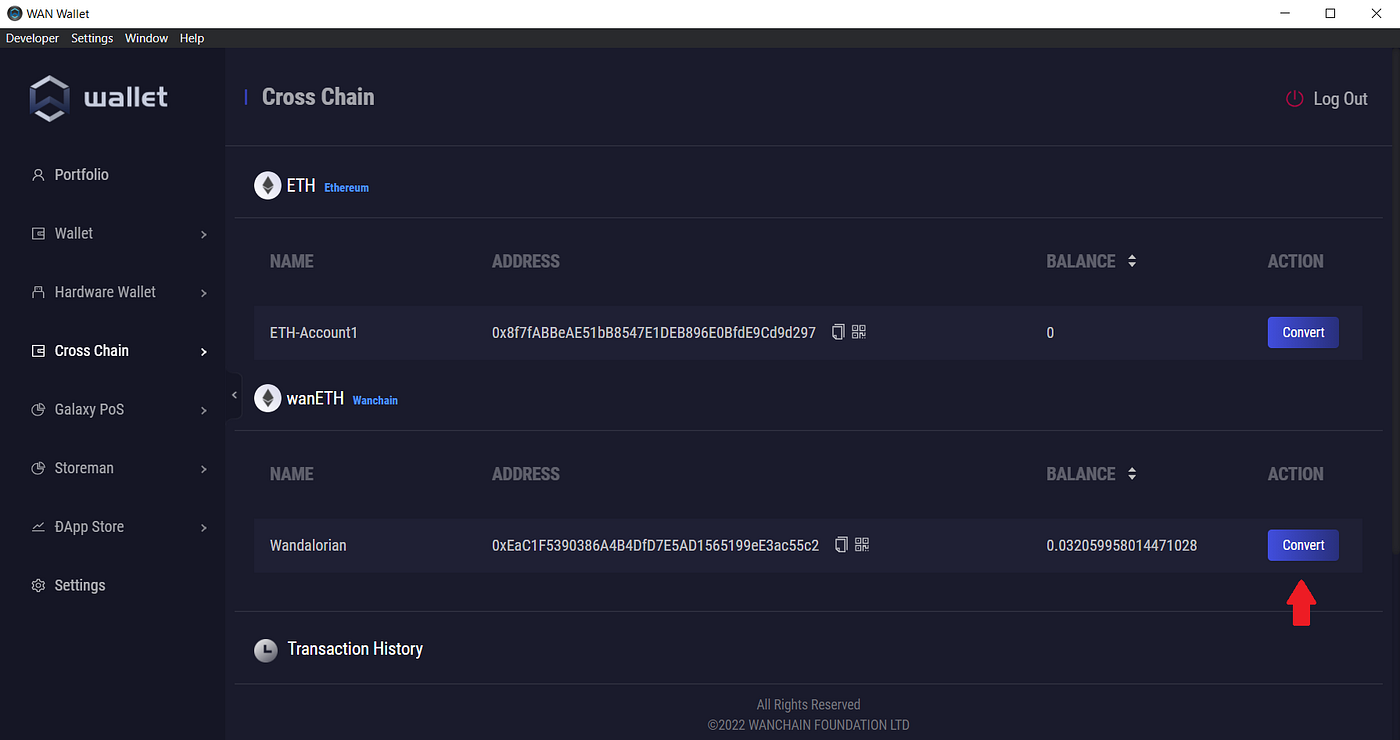Show QR code for Wandalorian address
This screenshot has height=740, width=1400.
(x=862, y=545)
